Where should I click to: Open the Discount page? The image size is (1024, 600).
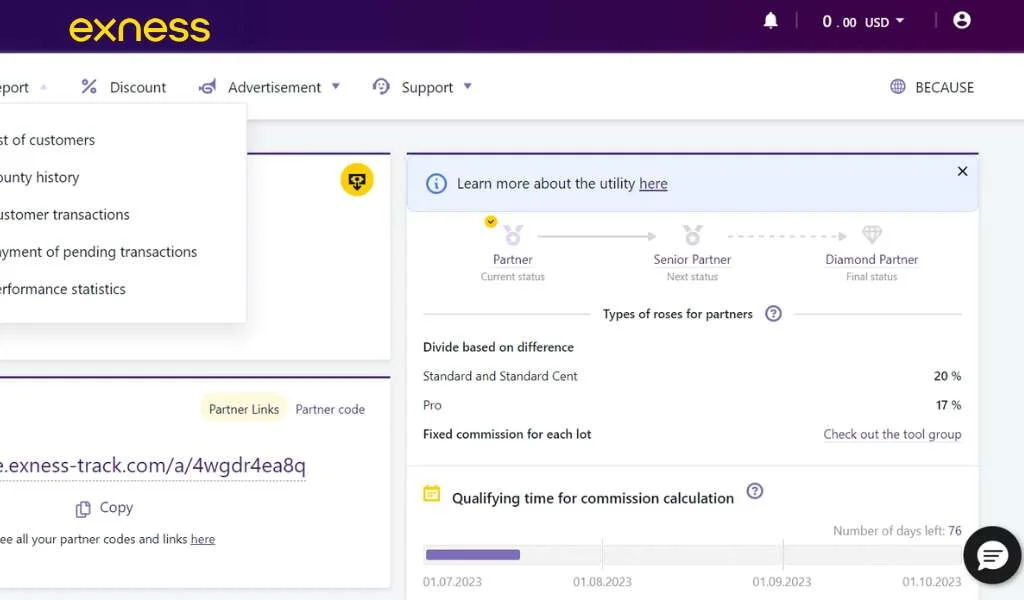[124, 87]
